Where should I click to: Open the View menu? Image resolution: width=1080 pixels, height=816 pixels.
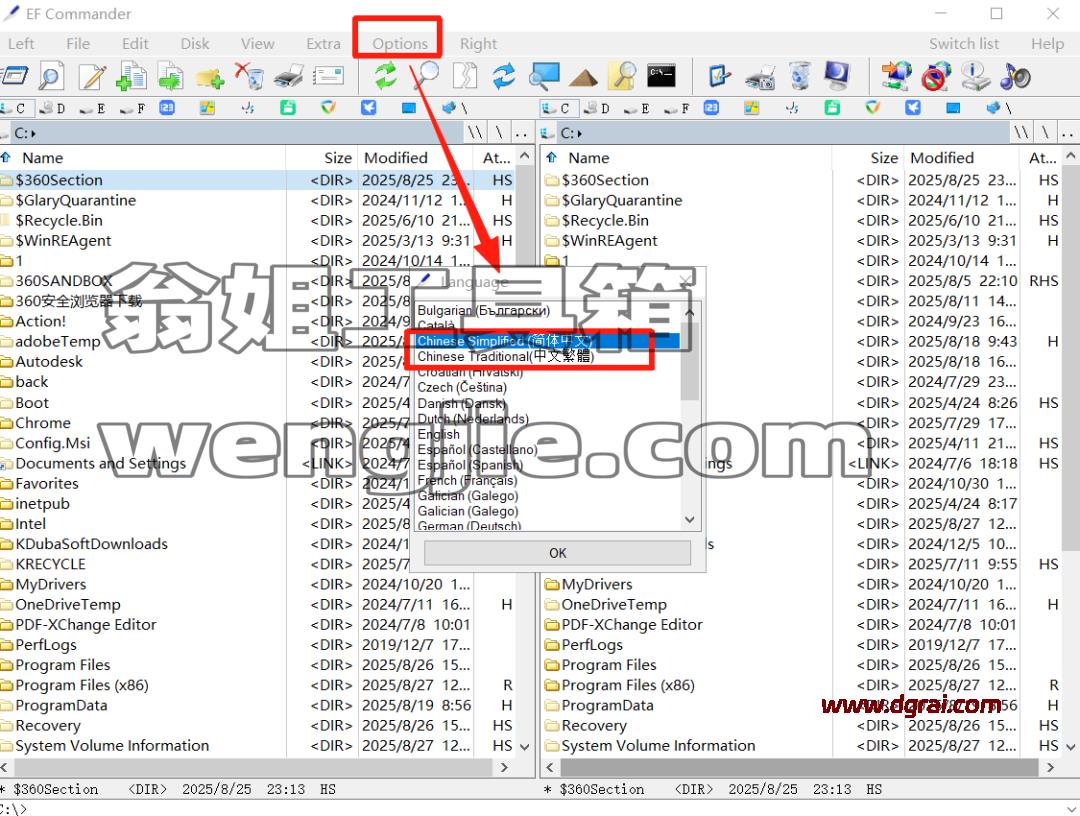[258, 43]
